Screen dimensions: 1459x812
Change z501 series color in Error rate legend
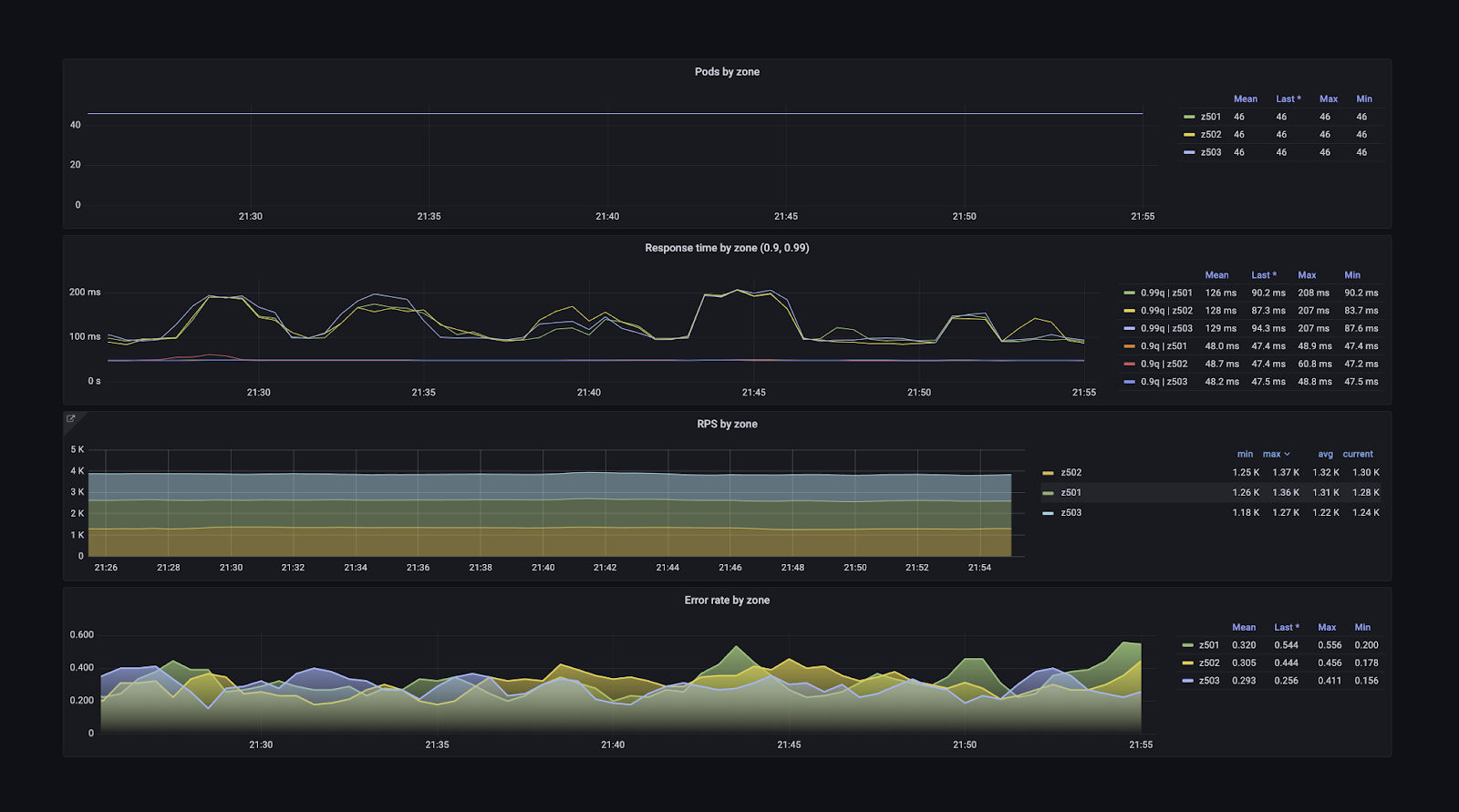pos(1187,644)
